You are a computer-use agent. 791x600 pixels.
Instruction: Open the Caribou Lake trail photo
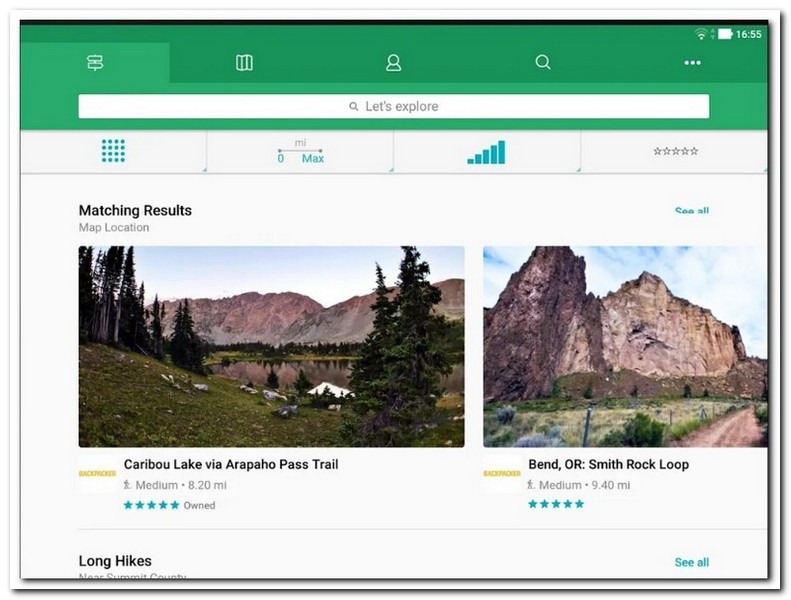pos(271,346)
